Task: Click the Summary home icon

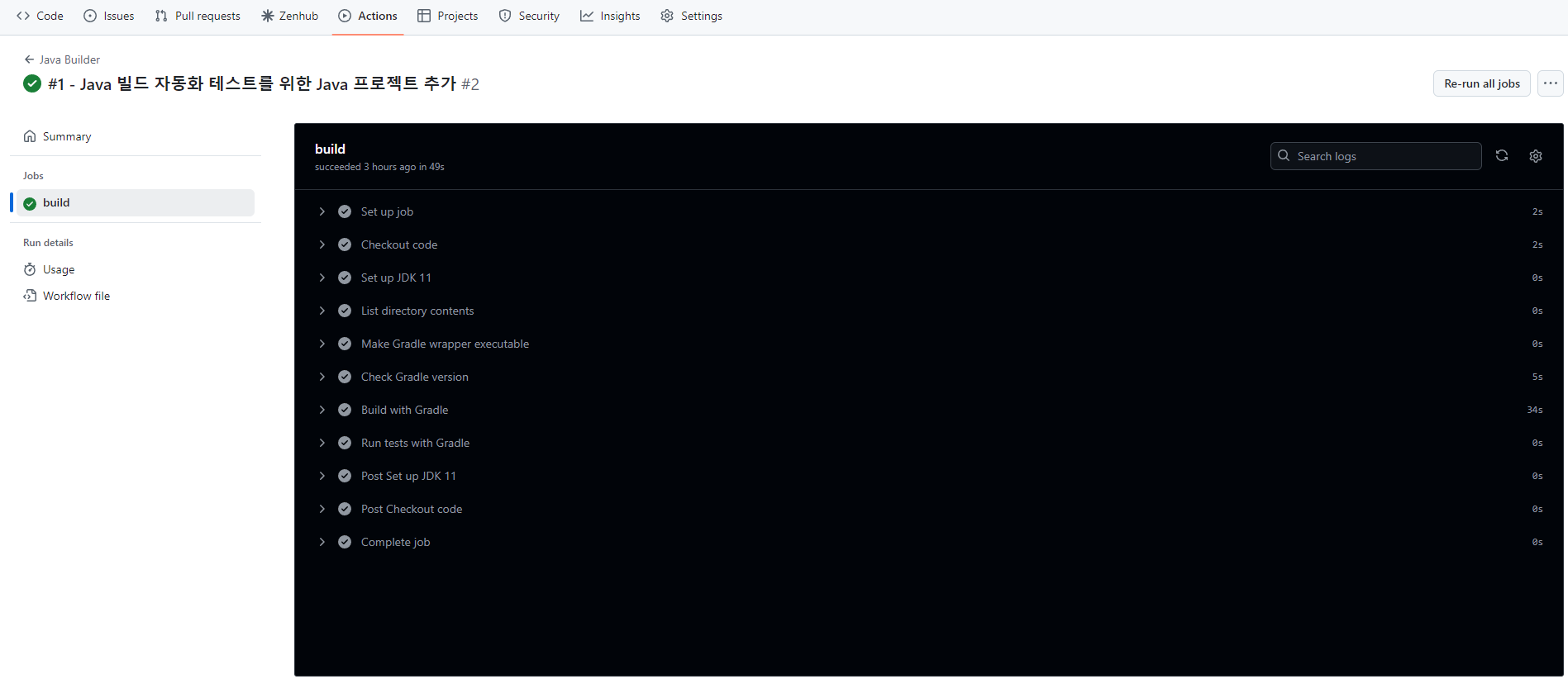Action: click(30, 136)
